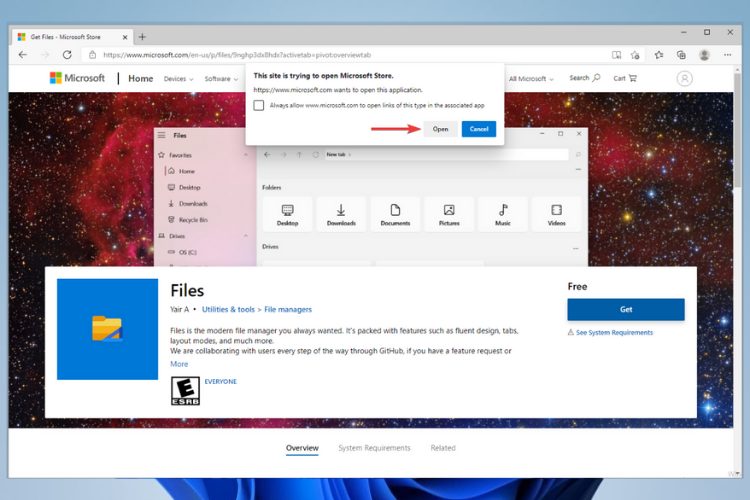Open See System Requirements link
The height and width of the screenshot is (500, 750).
coord(614,333)
